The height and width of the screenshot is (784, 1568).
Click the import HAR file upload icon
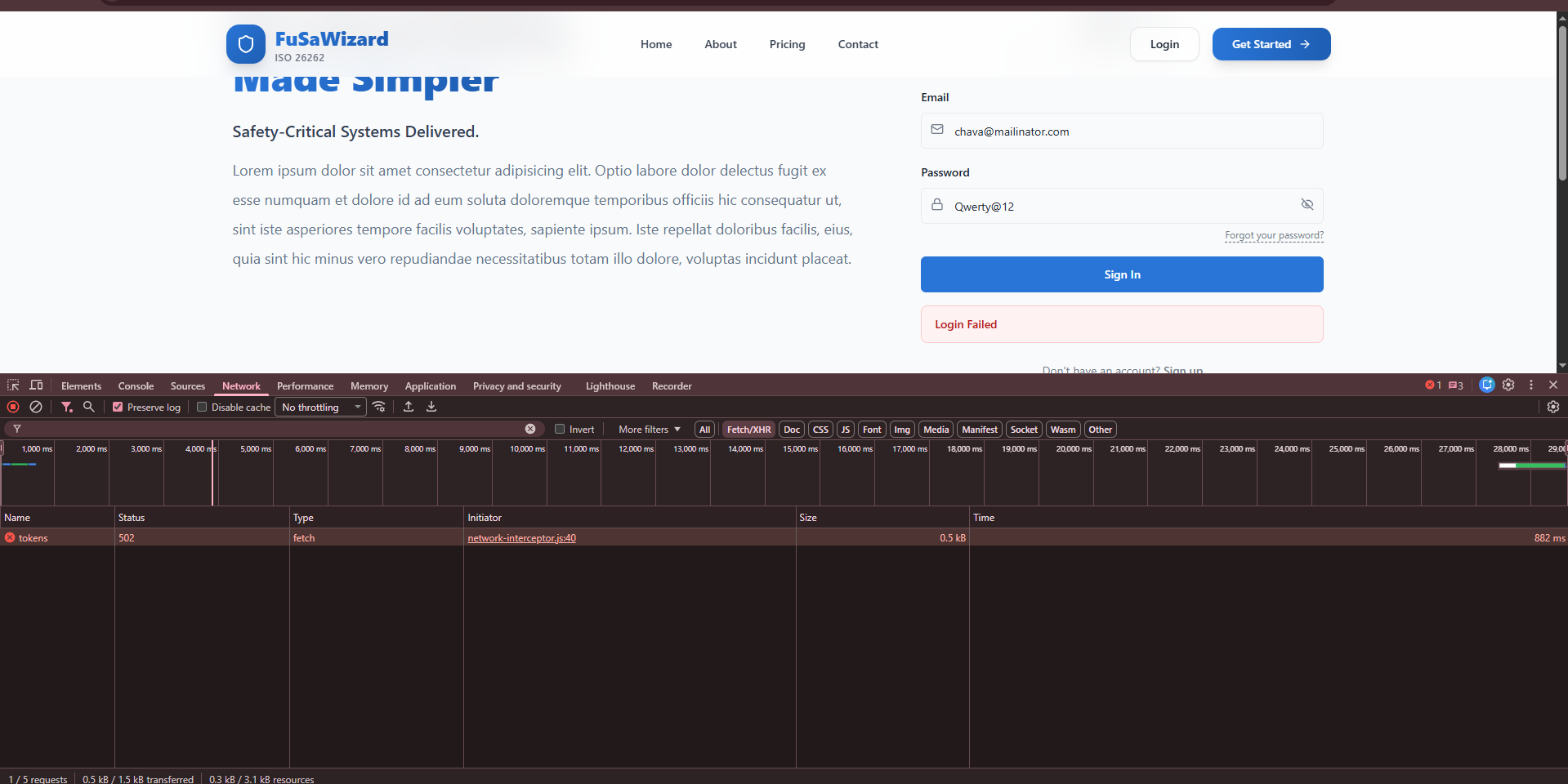(409, 407)
